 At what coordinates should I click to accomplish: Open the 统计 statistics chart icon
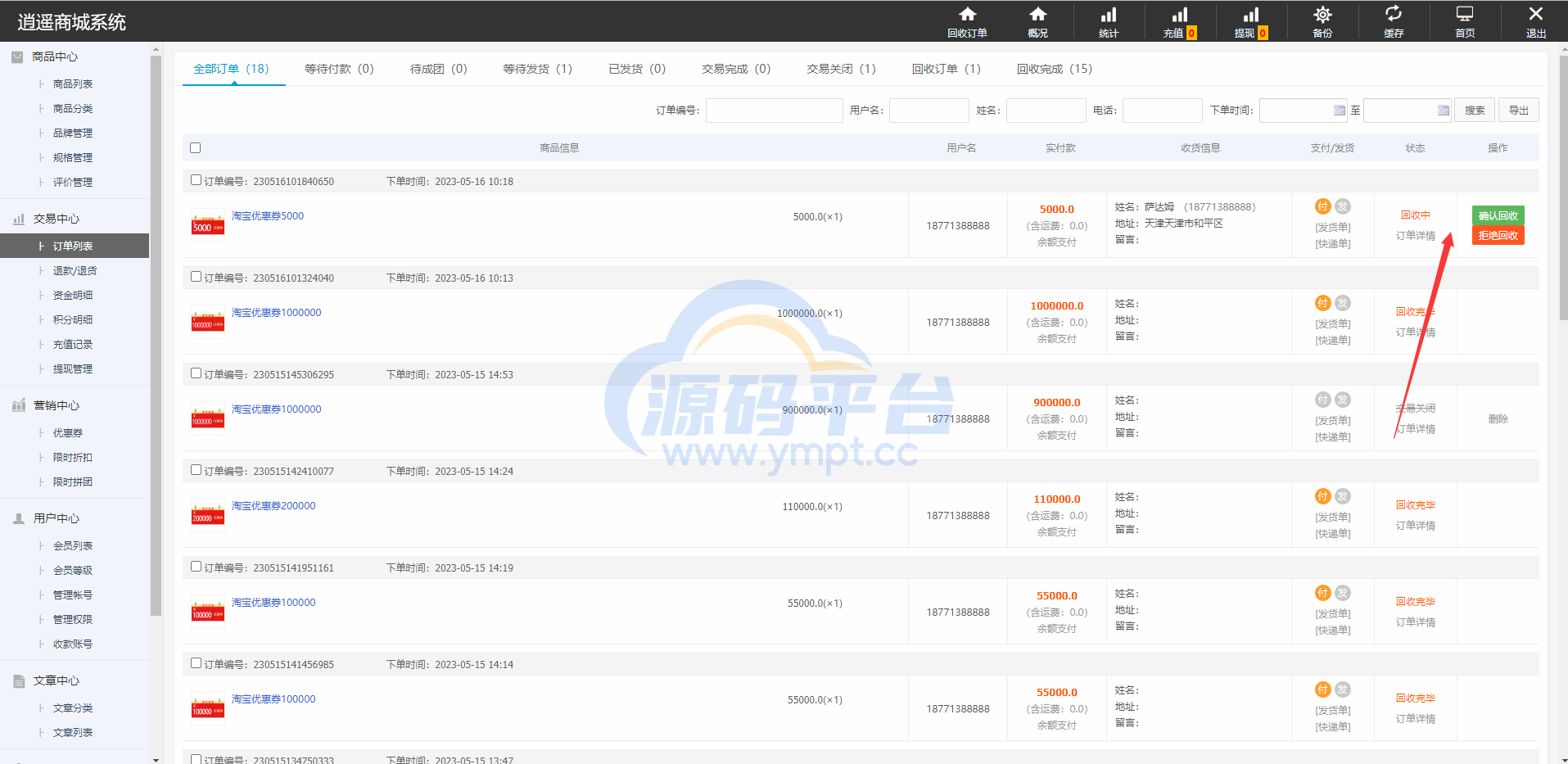(1108, 15)
